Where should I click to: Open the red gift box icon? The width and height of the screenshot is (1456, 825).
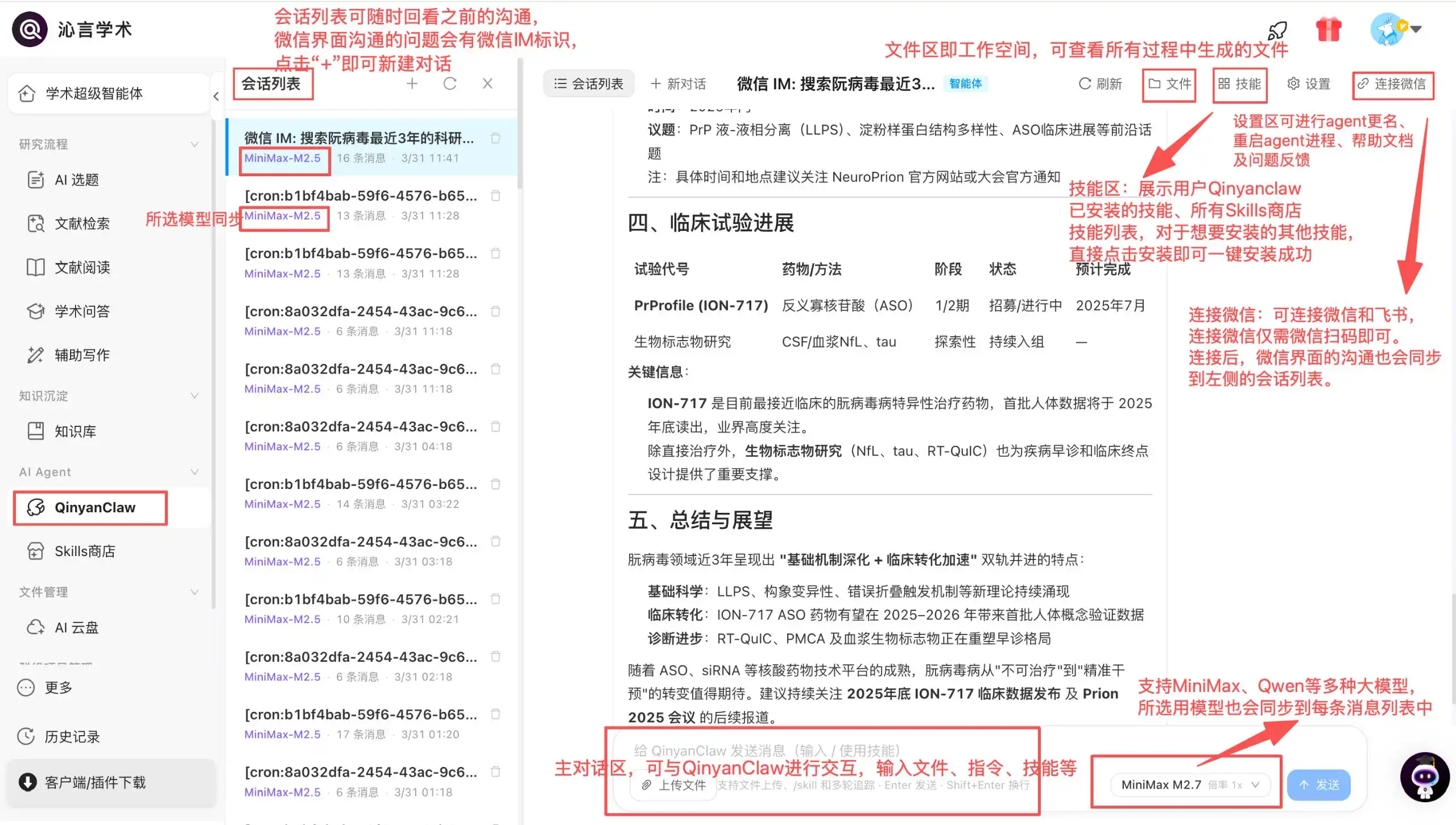click(x=1329, y=30)
